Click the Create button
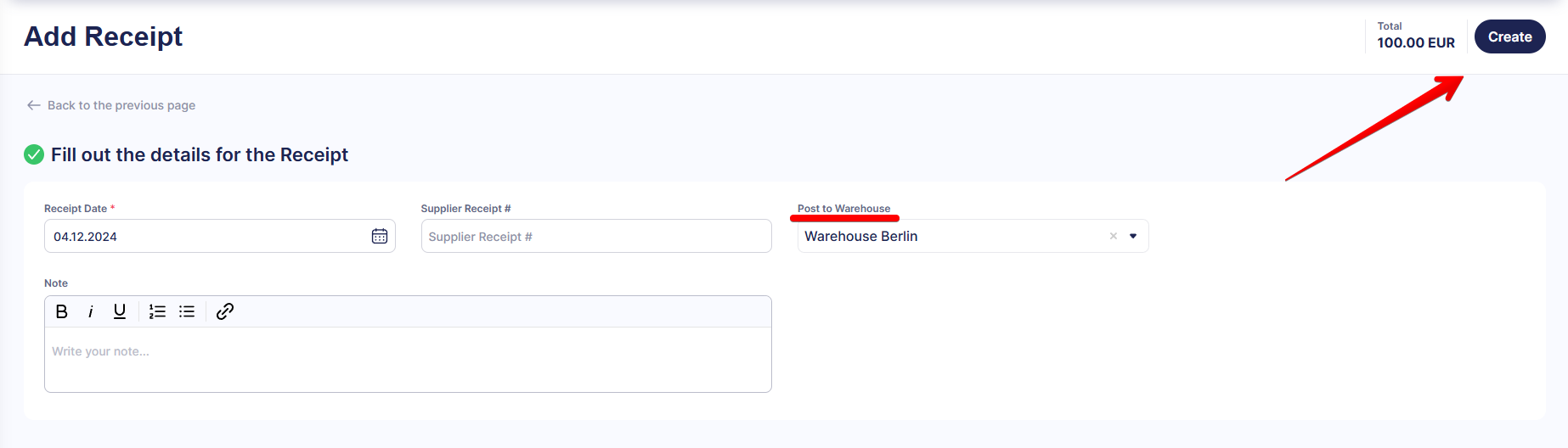This screenshot has height=448, width=1568. [x=1509, y=36]
